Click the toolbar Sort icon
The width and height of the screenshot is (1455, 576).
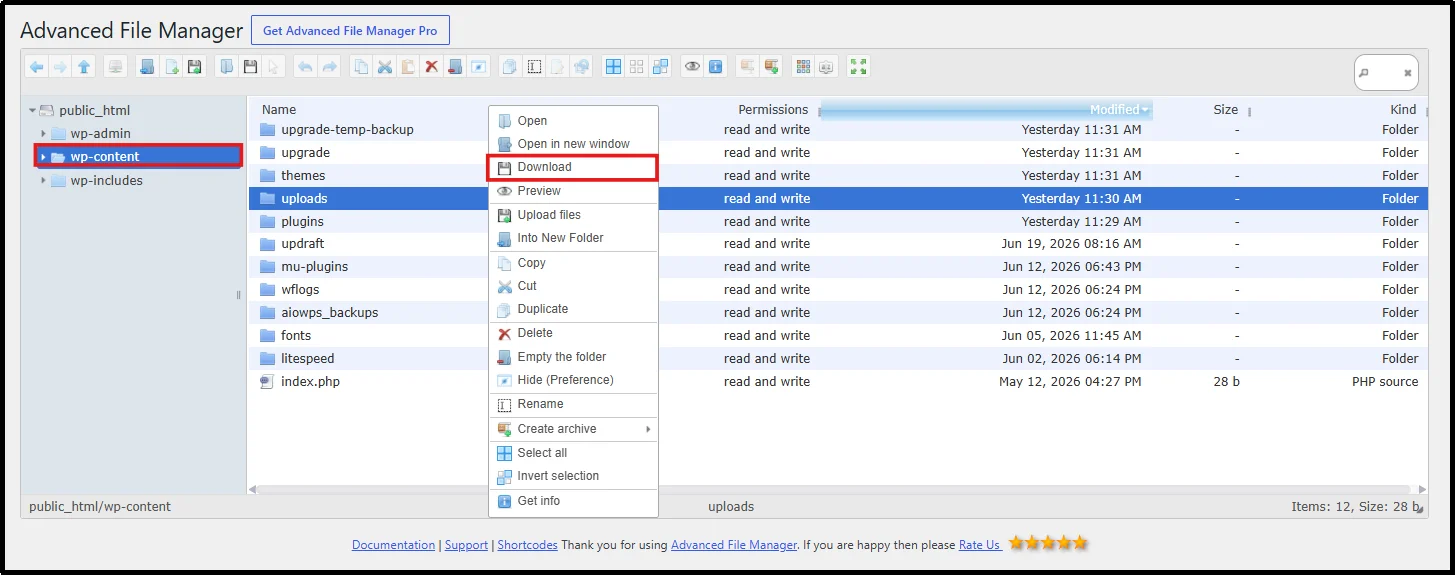pyautogui.click(x=826, y=67)
